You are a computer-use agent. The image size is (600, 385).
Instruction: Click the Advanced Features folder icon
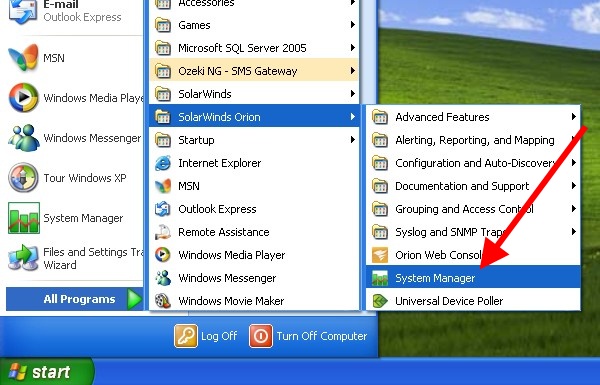(x=380, y=117)
